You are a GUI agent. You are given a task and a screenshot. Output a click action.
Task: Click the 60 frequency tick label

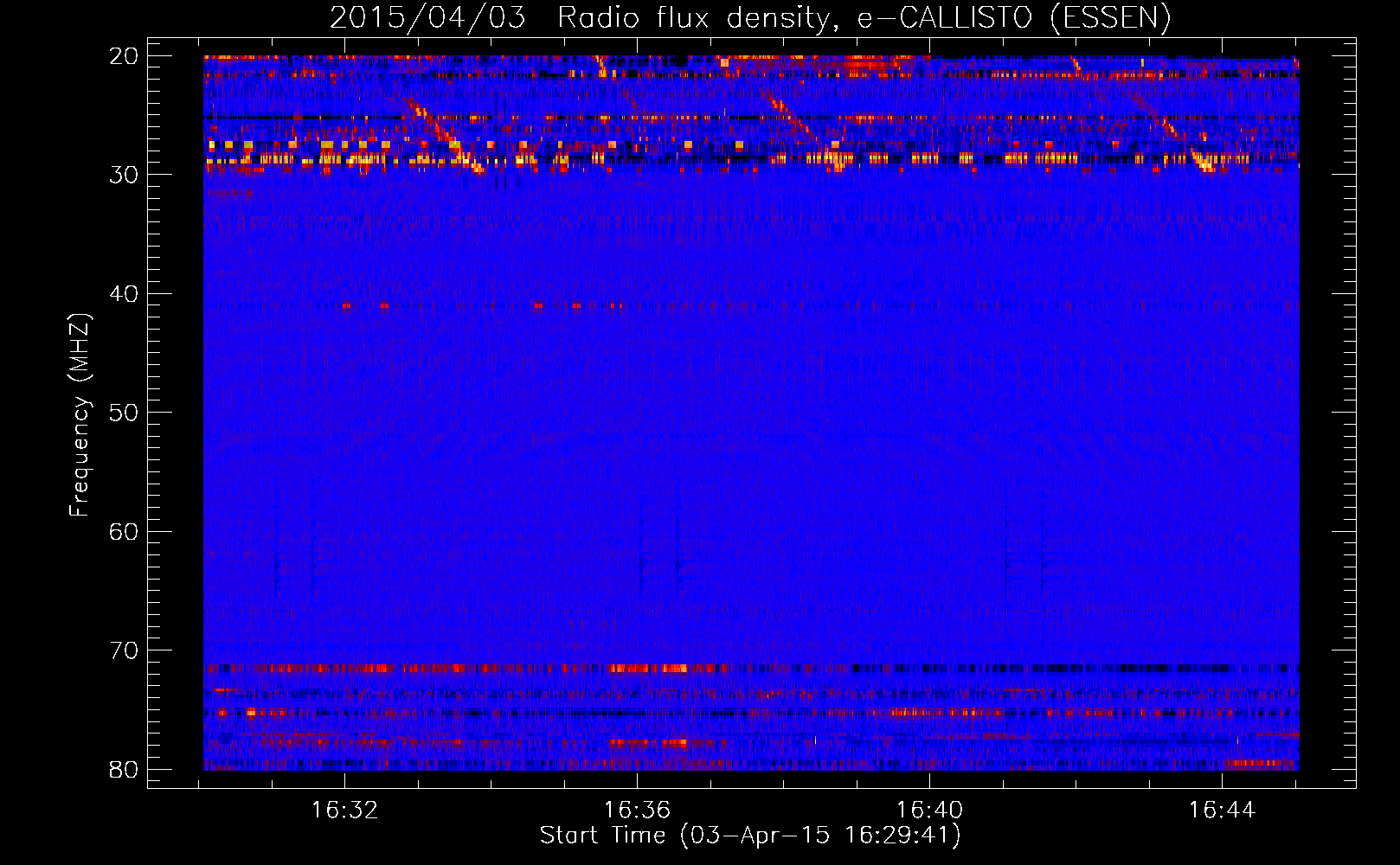124,532
